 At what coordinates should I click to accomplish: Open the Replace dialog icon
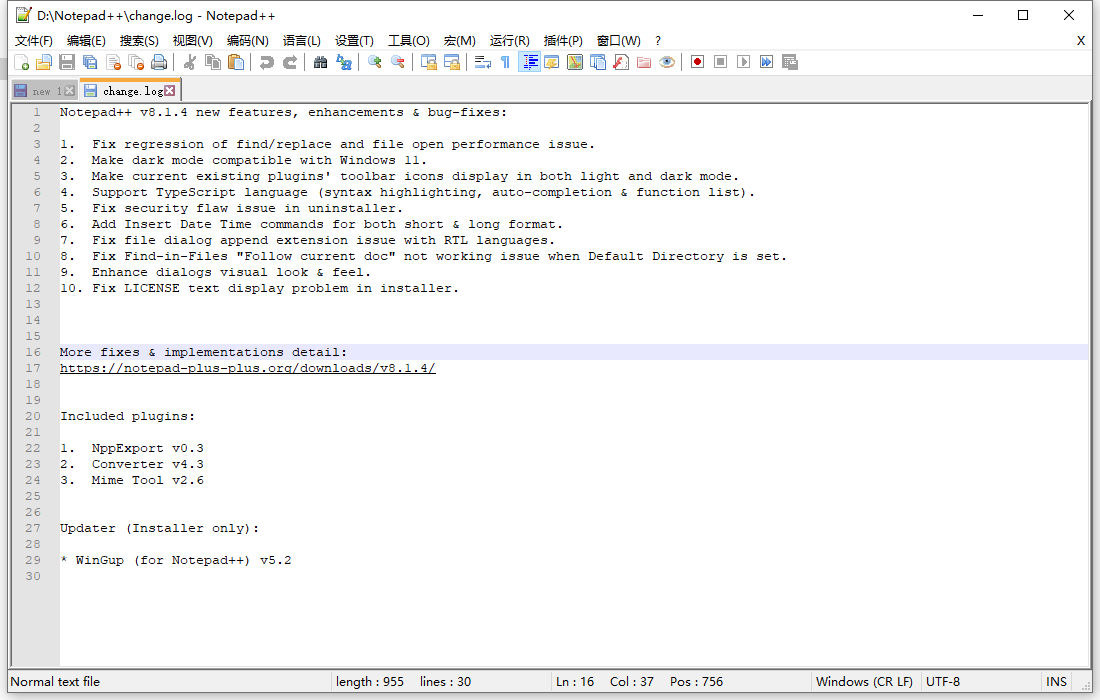coord(344,62)
